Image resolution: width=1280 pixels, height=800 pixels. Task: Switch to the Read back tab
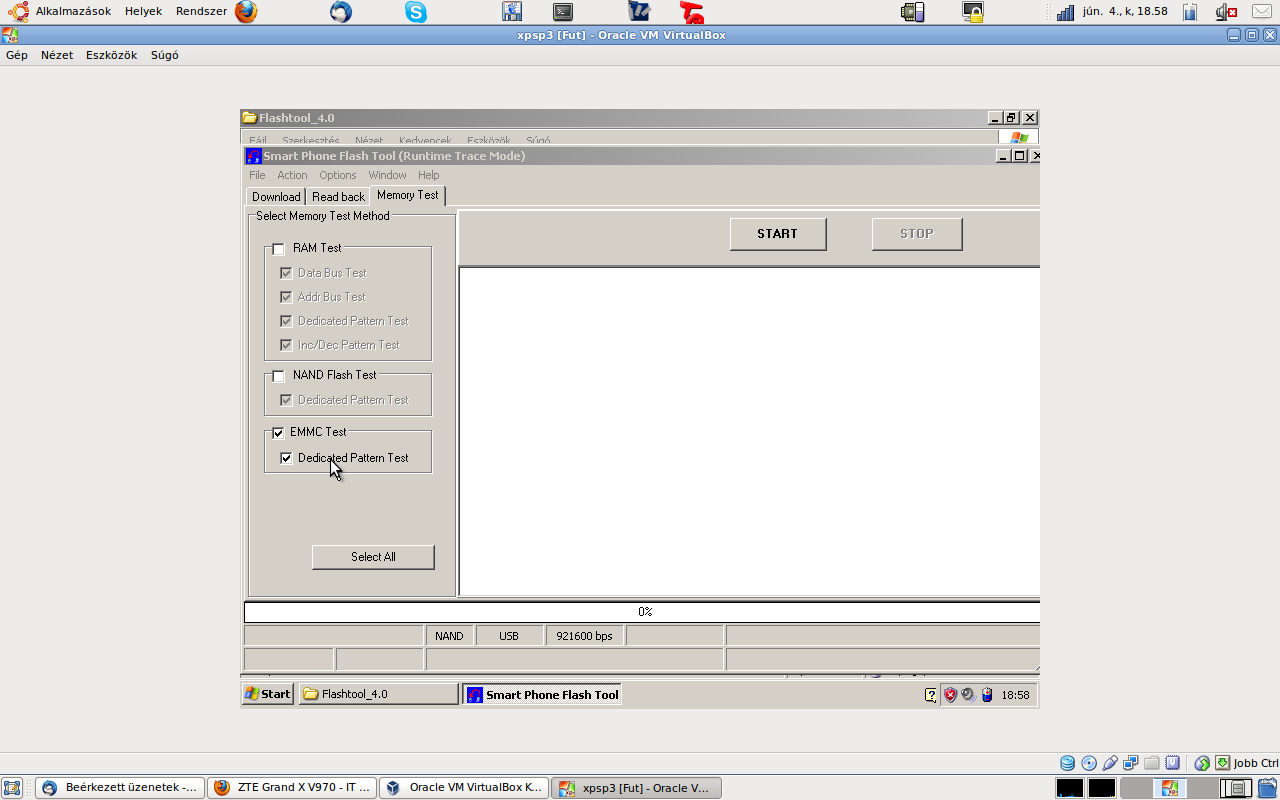click(x=338, y=197)
